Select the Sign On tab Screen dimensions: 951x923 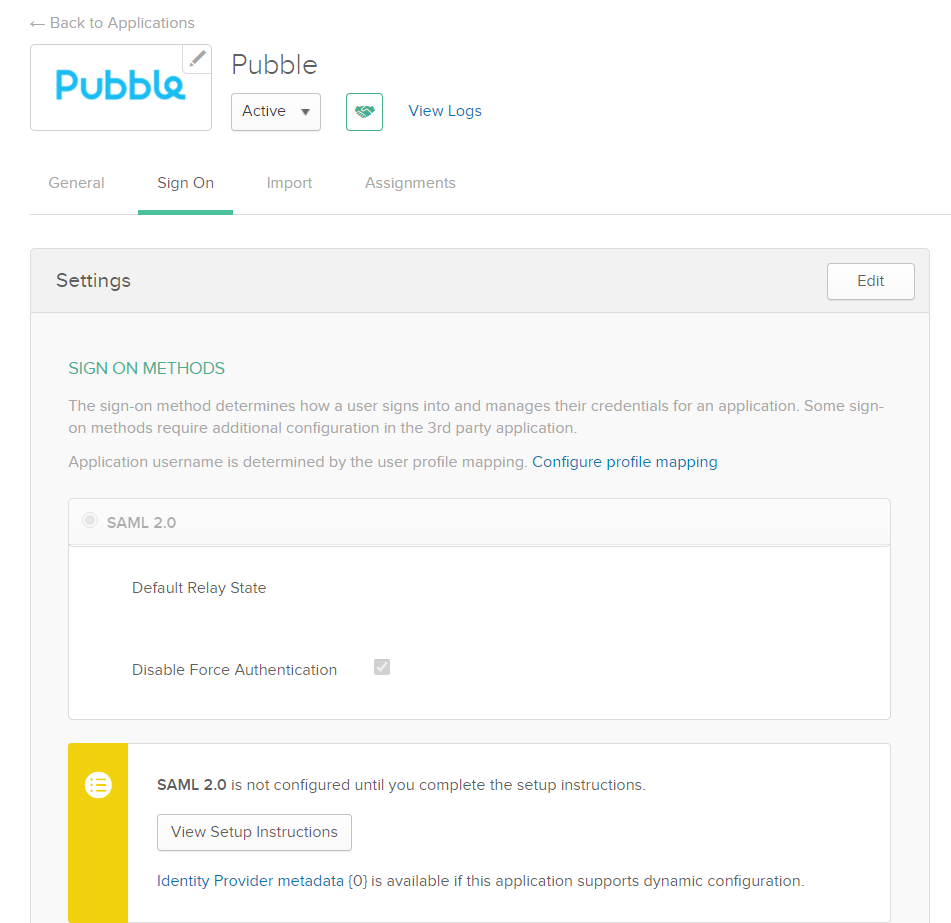coord(186,183)
